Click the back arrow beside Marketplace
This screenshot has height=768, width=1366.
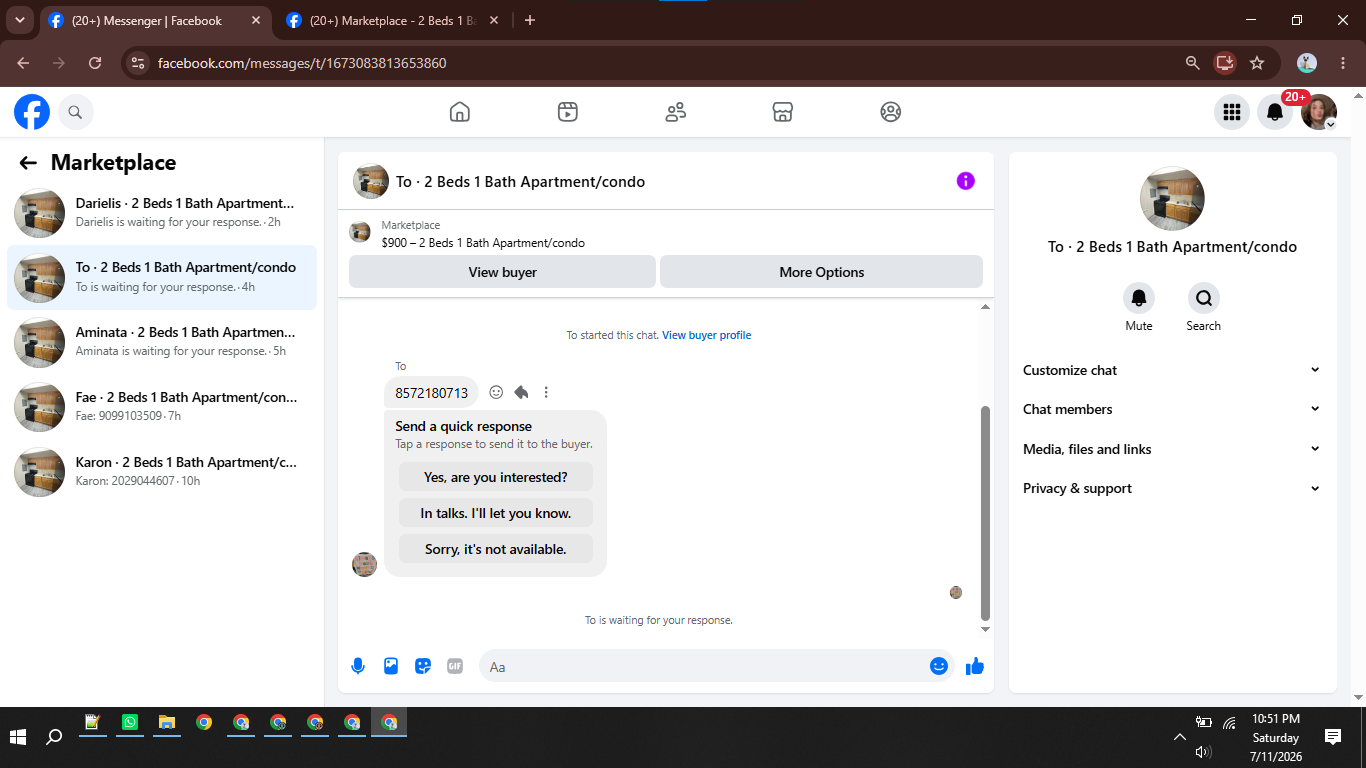click(x=28, y=163)
